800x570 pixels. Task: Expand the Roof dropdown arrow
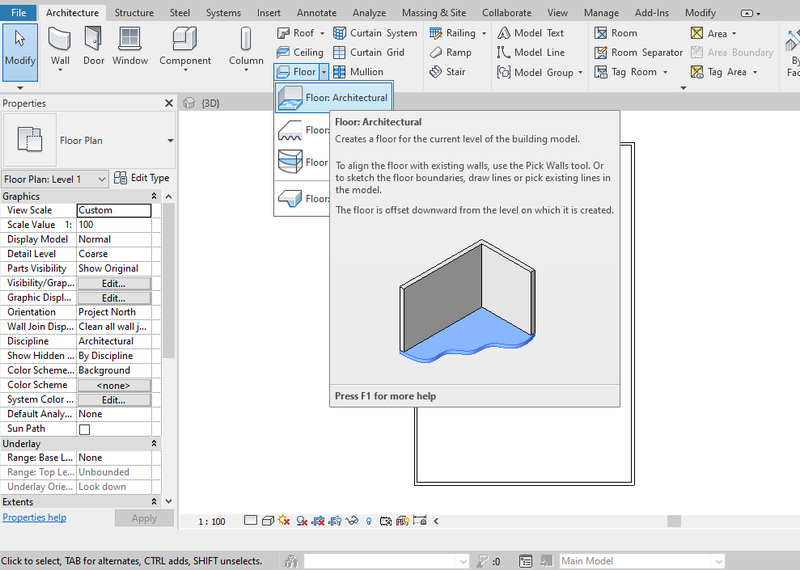point(322,33)
